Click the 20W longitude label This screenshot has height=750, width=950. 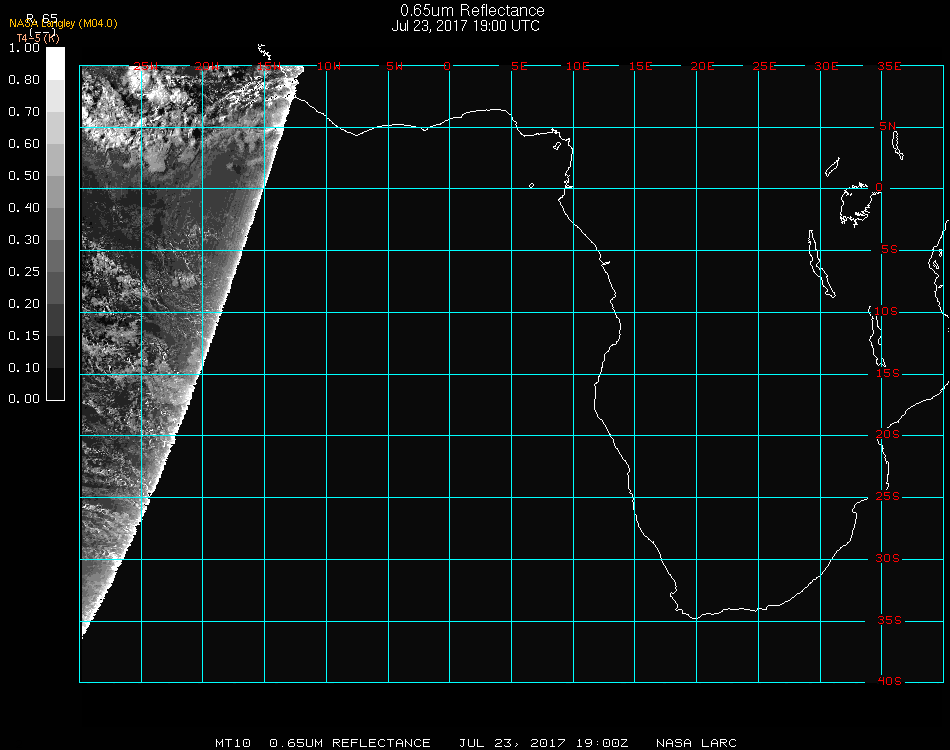point(207,66)
